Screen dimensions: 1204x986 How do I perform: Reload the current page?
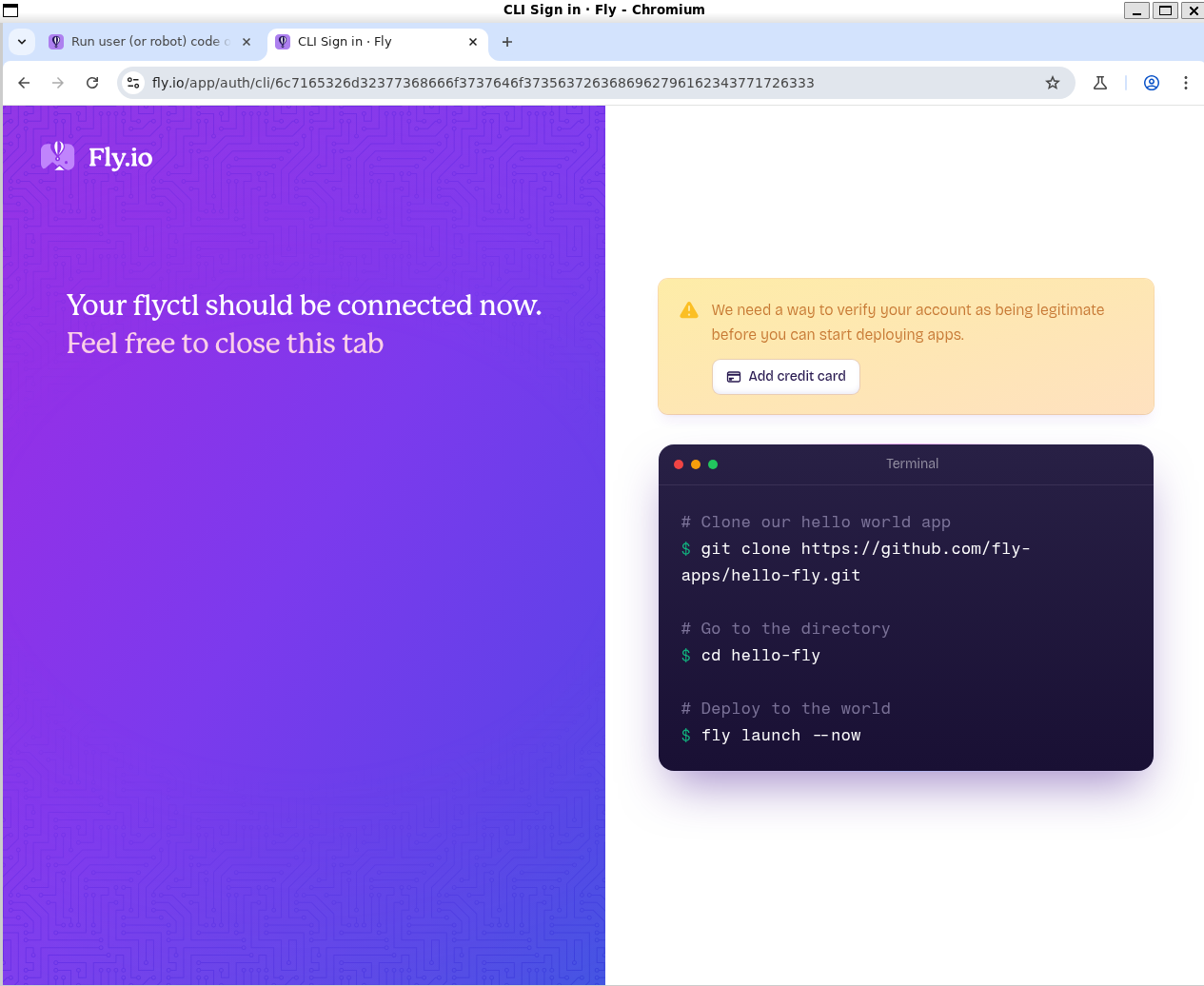[x=92, y=83]
